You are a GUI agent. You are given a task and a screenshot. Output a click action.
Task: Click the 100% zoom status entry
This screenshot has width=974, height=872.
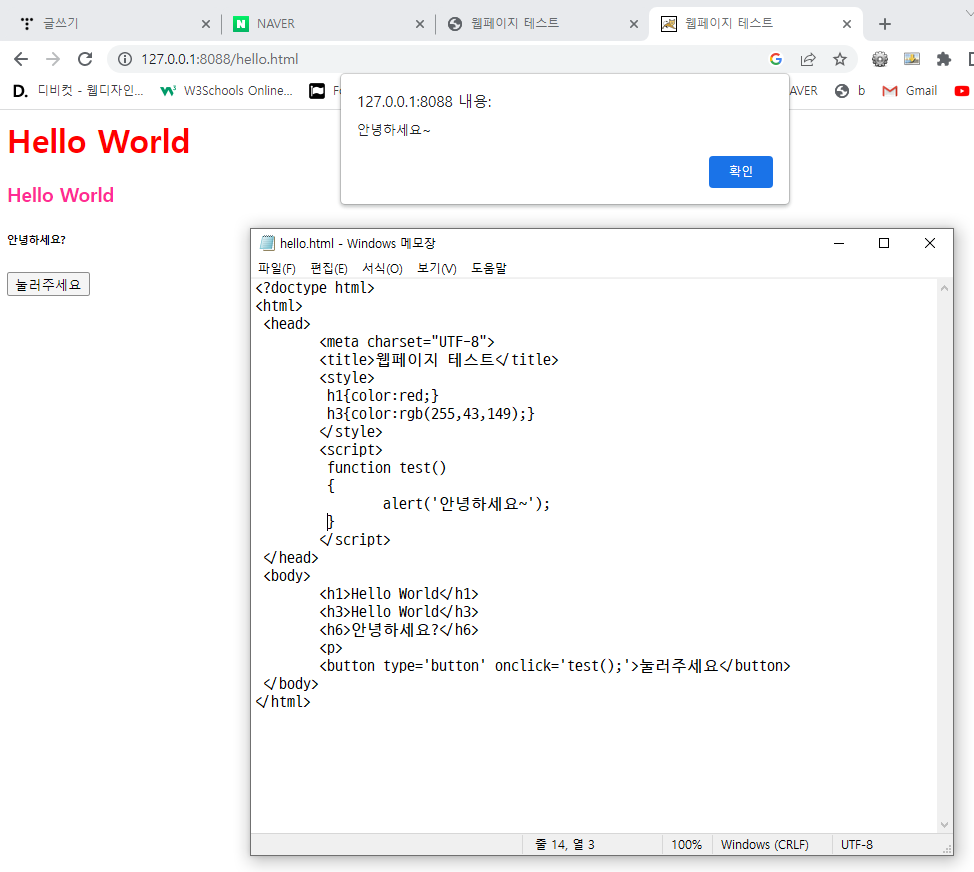(686, 845)
